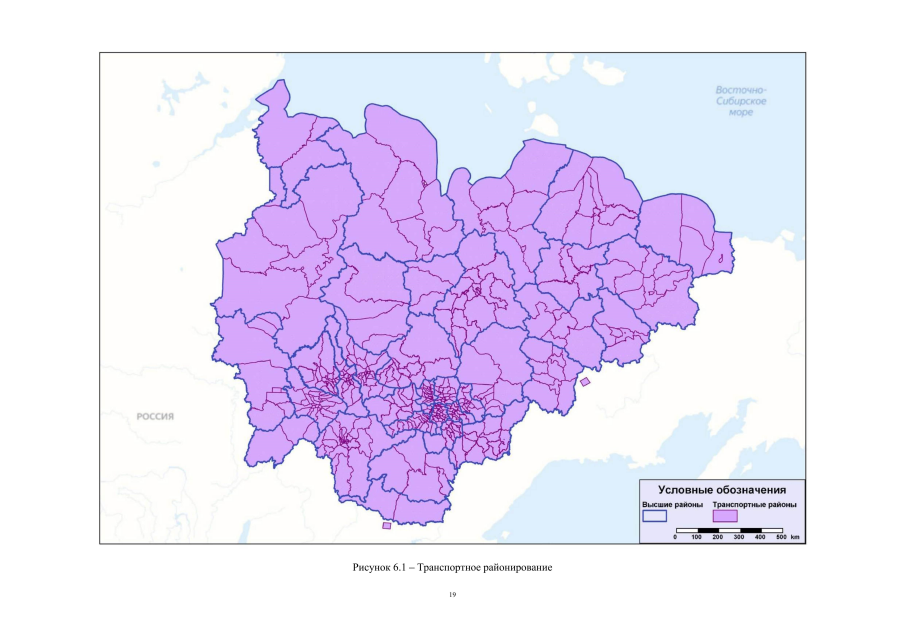Click the blue-outlined Высшие районы legend swatch
905x640 pixels.
click(x=655, y=516)
